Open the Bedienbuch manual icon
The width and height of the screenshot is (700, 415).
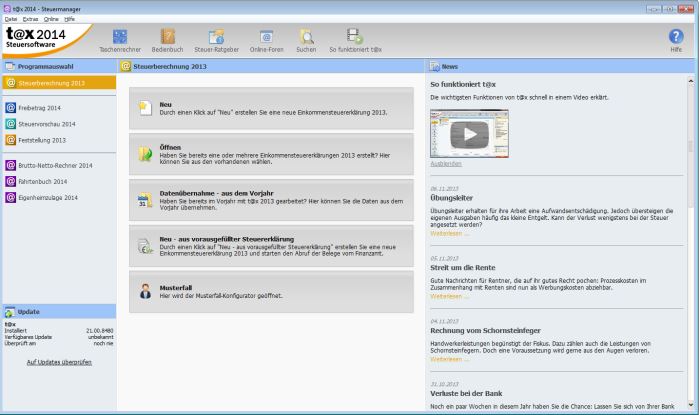tap(168, 39)
